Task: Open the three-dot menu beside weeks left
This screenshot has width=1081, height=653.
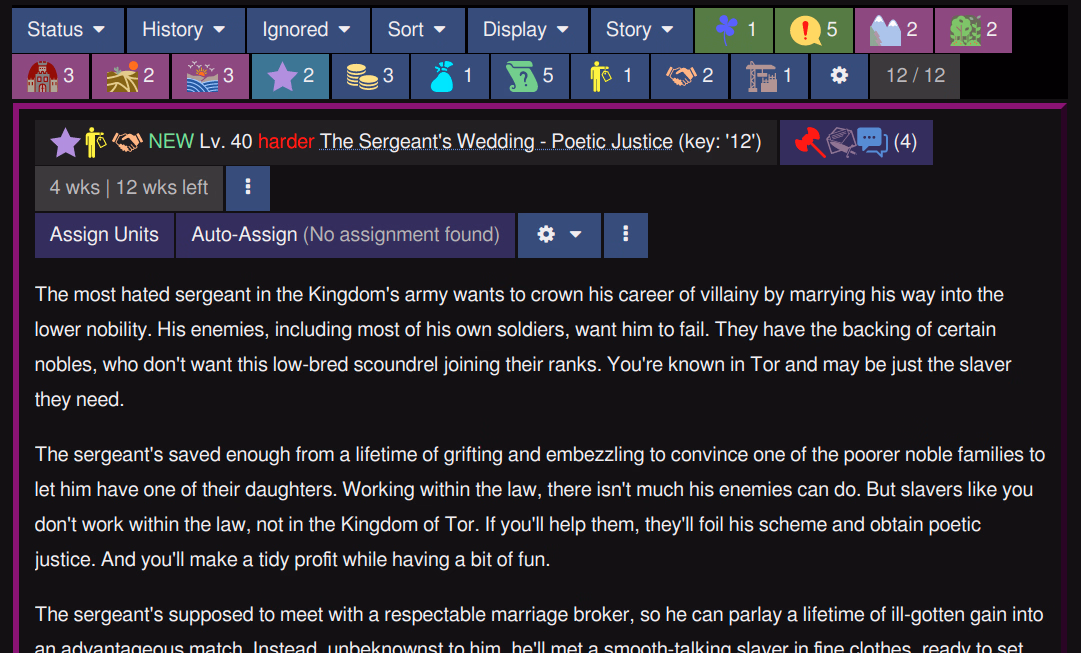Action: 247,188
